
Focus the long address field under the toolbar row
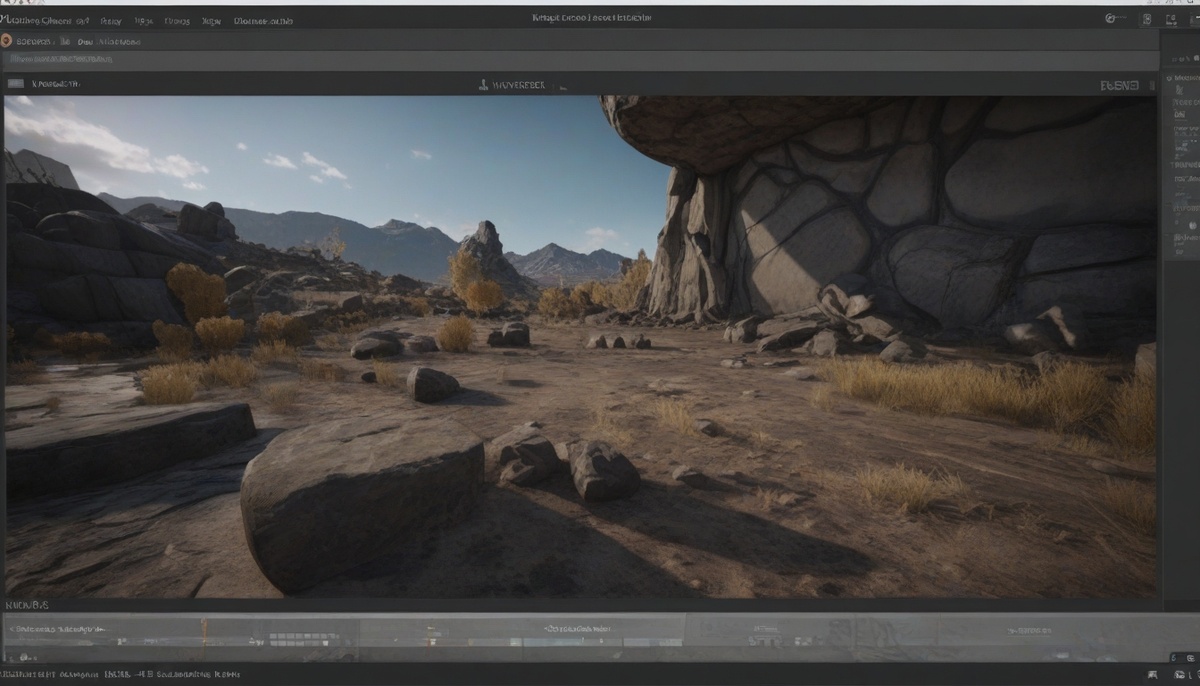580,61
